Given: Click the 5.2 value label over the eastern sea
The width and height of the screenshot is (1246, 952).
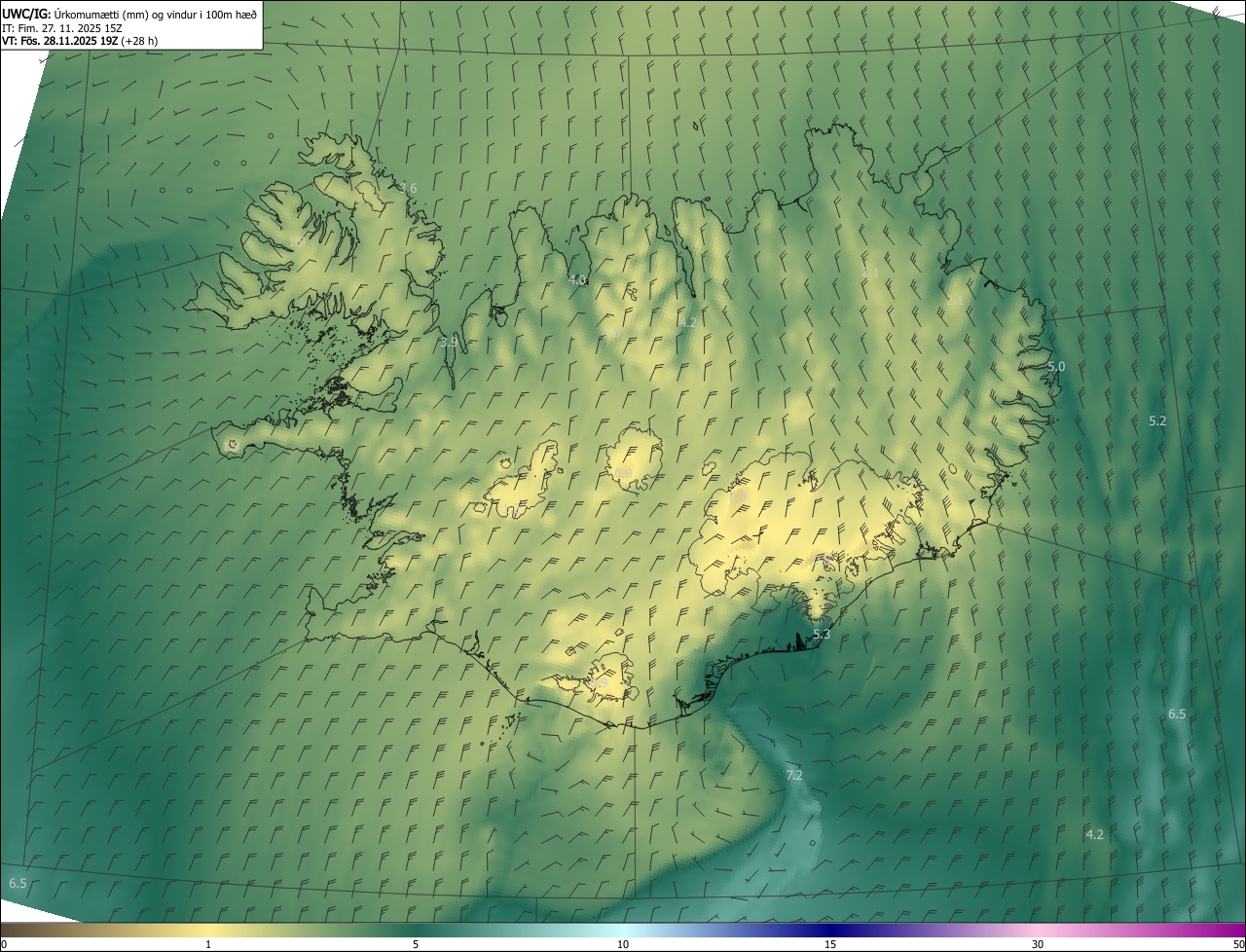Looking at the screenshot, I should tap(1157, 421).
